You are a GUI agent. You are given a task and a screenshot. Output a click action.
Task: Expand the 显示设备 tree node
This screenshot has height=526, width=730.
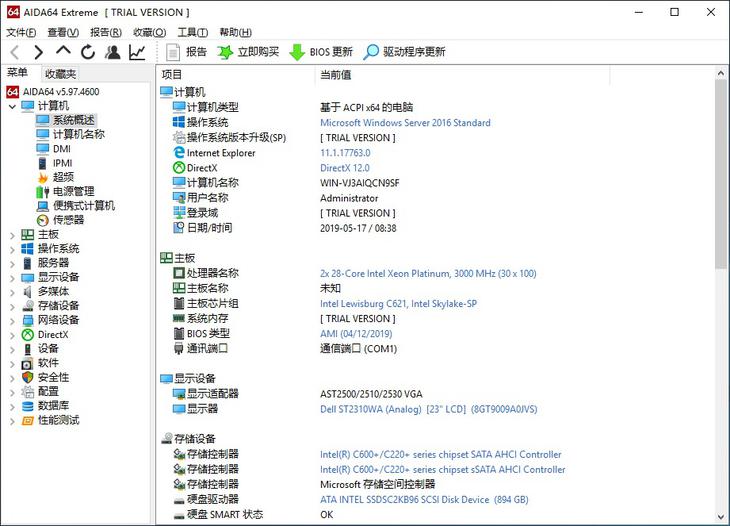[x=12, y=278]
